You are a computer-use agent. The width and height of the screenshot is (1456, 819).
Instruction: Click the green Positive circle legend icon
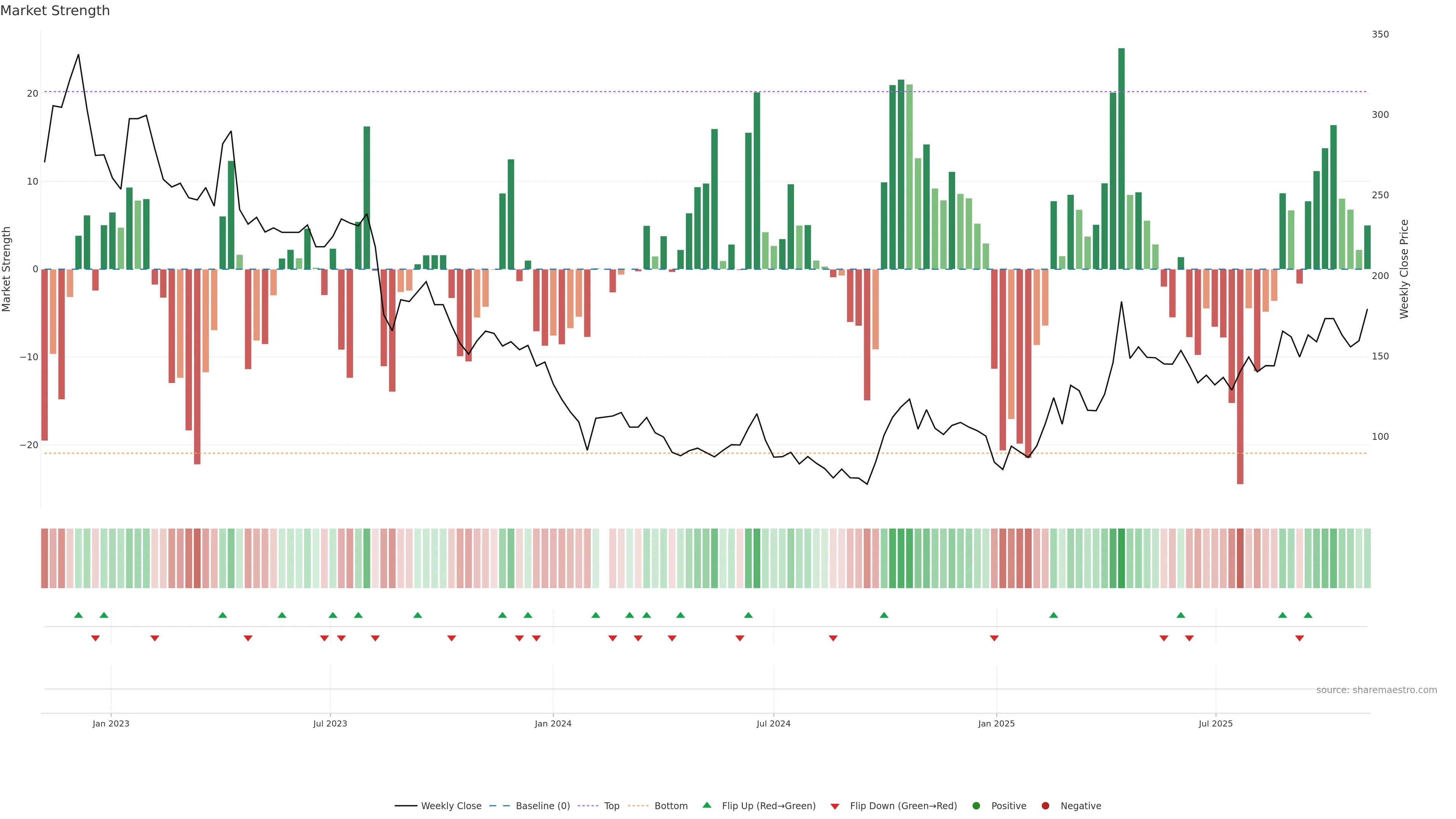[976, 806]
